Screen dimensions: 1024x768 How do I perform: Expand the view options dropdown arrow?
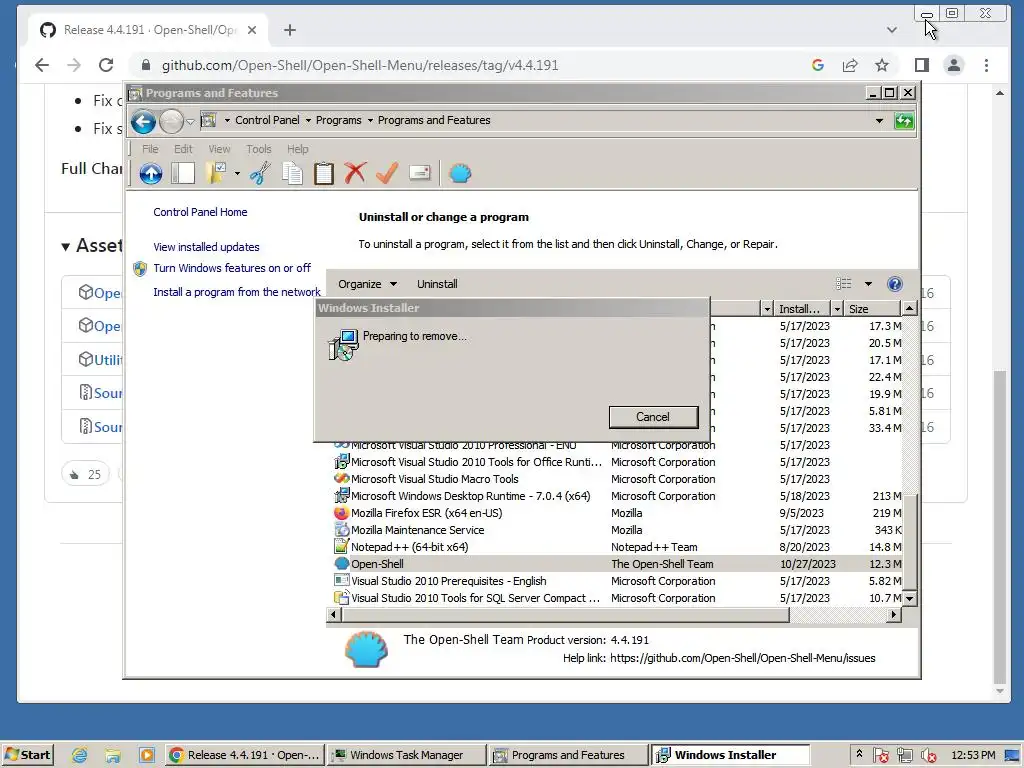(868, 284)
